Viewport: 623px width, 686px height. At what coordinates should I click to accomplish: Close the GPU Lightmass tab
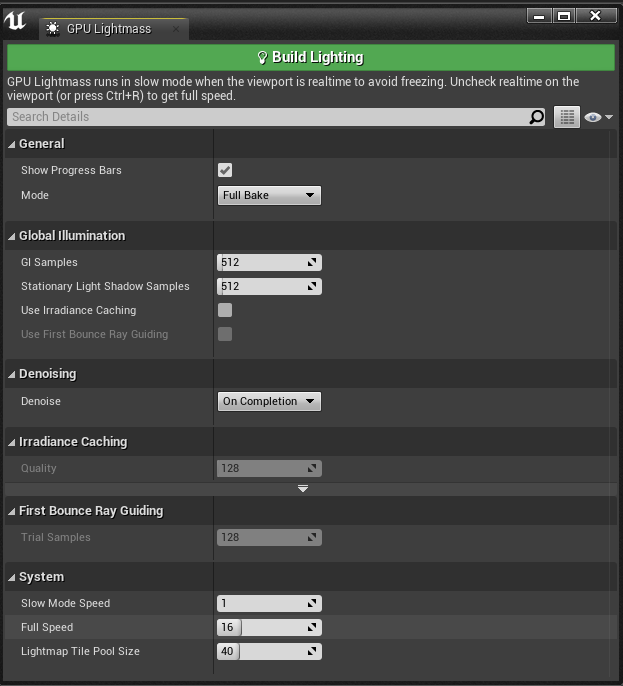coord(176,29)
